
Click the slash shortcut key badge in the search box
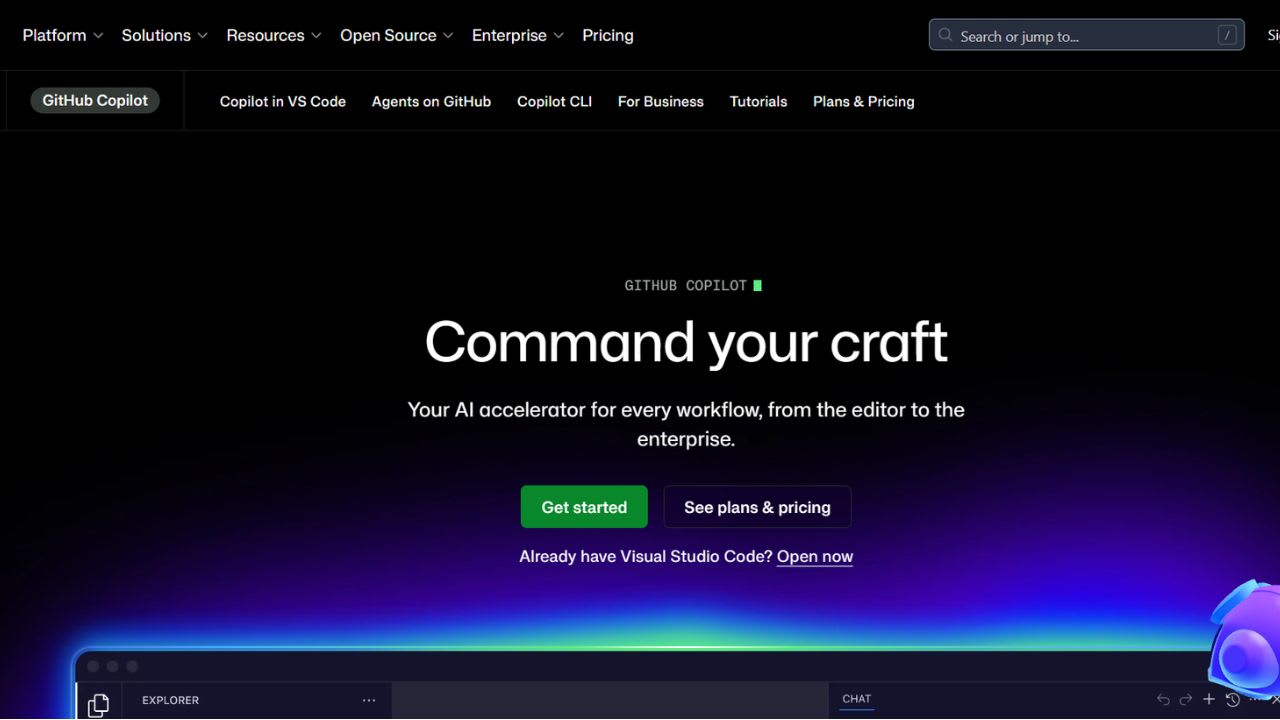[1226, 35]
